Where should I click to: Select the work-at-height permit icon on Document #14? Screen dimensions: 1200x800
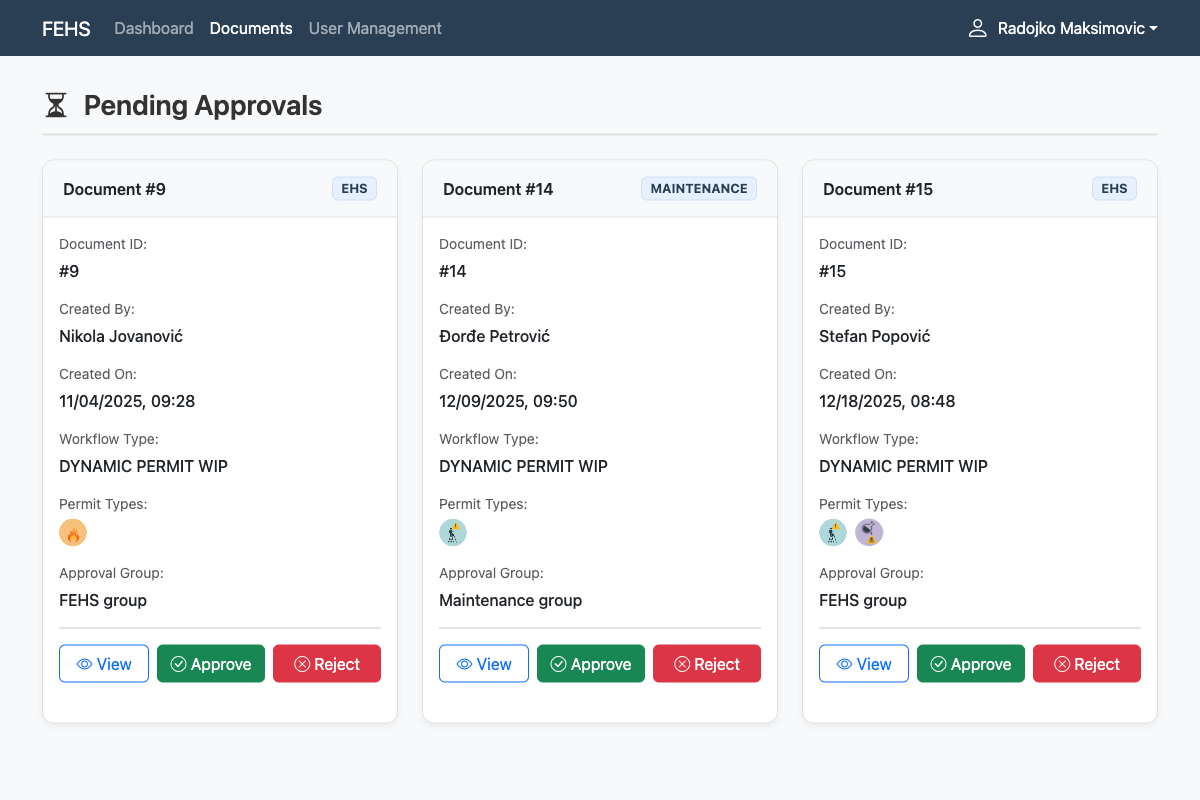453,532
